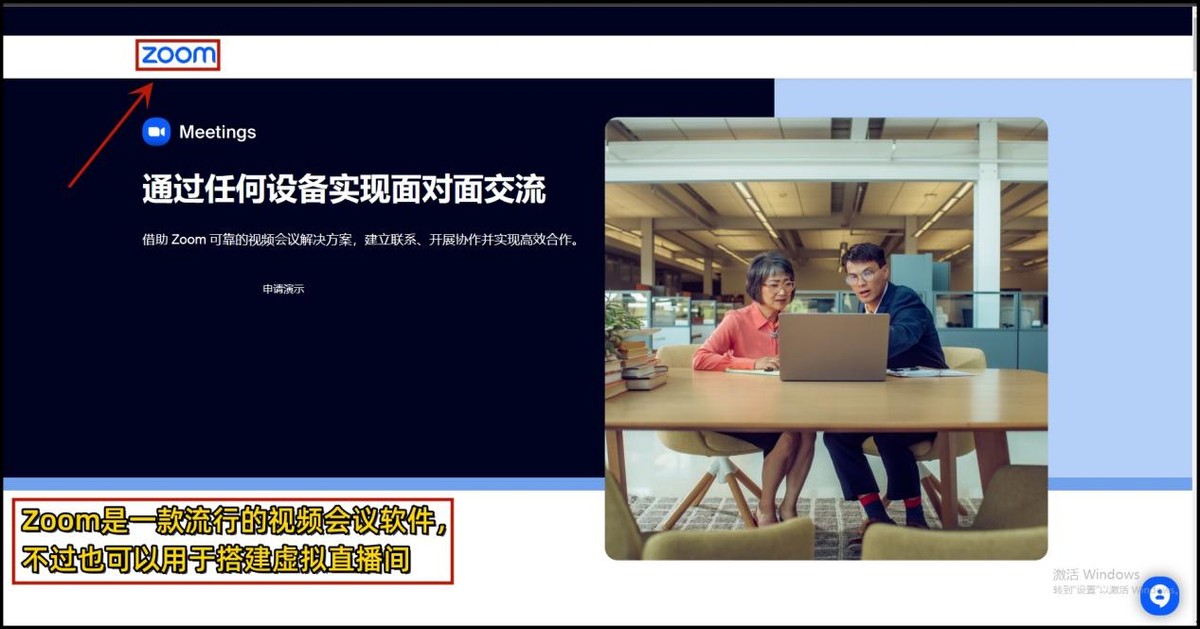Select the white navigation header bar

(600, 57)
